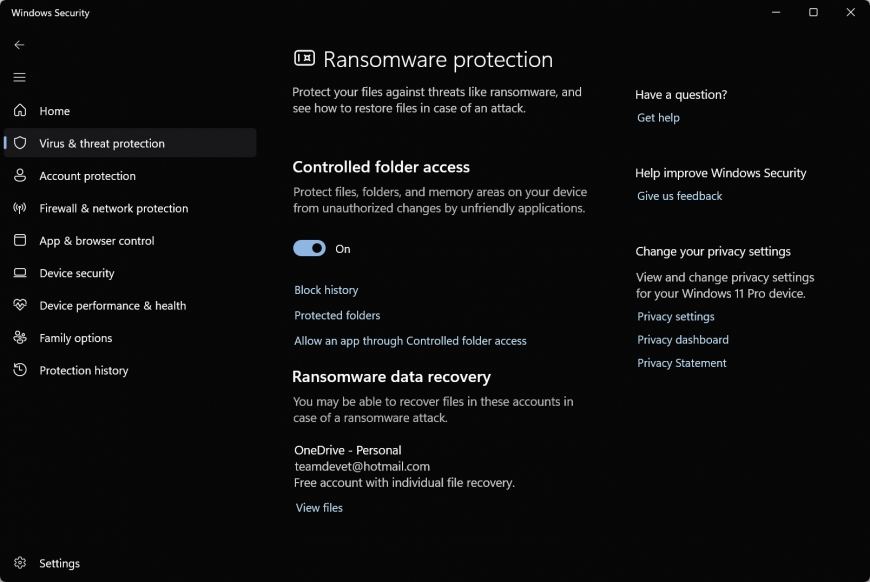Open App & browser control window icon

point(20,240)
